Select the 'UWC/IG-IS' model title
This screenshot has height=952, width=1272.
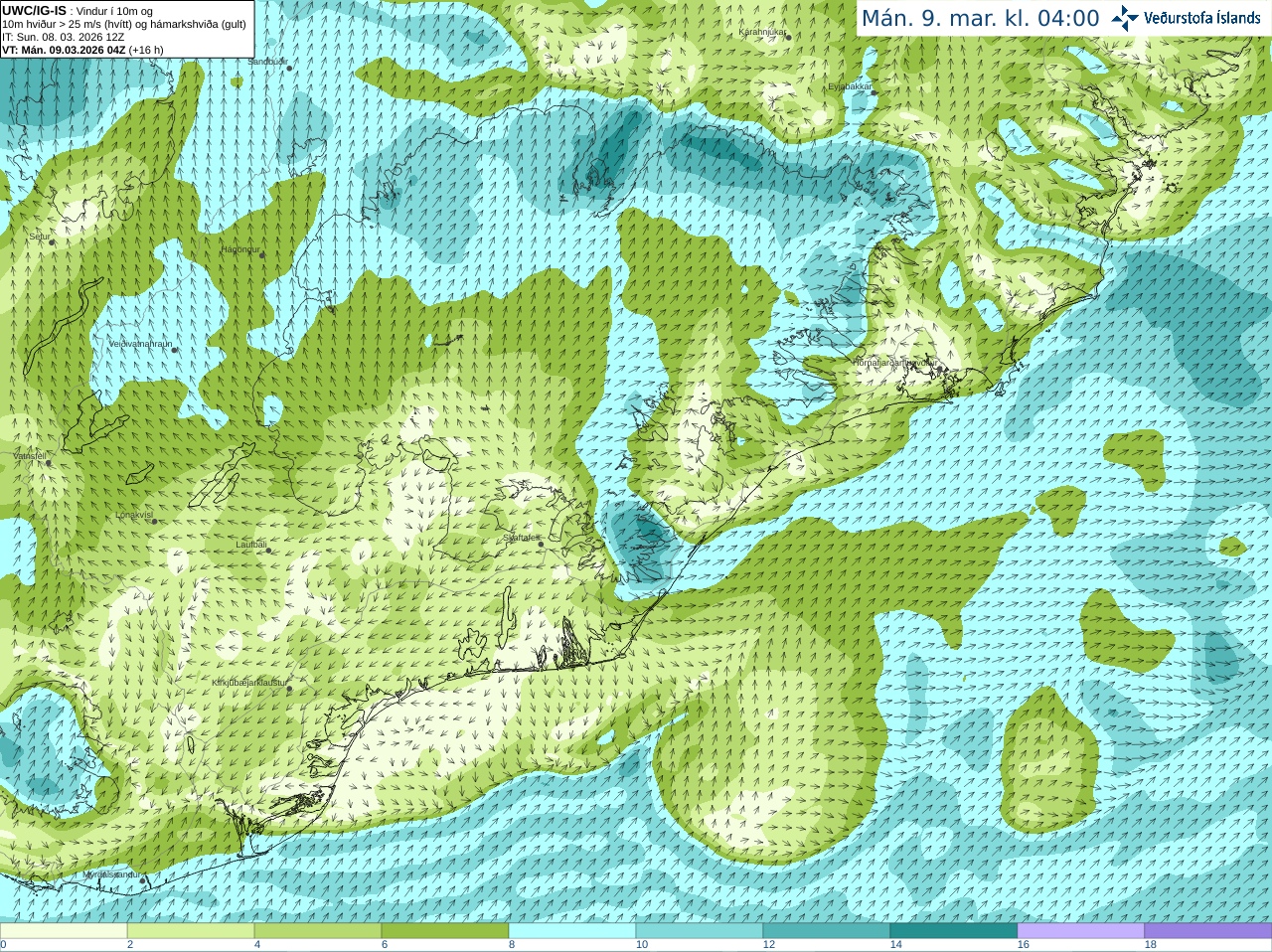(x=34, y=10)
